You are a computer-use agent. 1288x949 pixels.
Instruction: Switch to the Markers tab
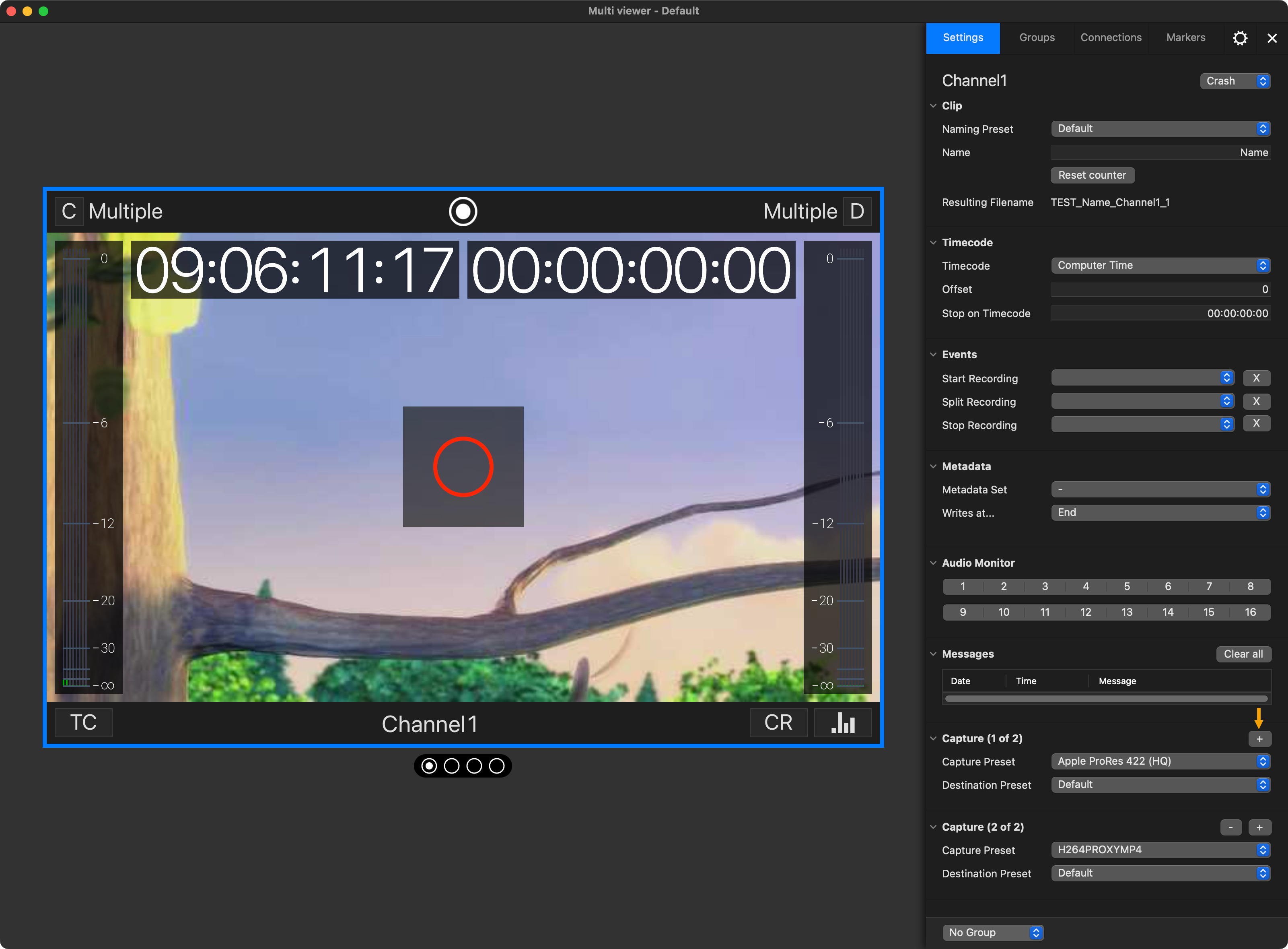point(1186,38)
